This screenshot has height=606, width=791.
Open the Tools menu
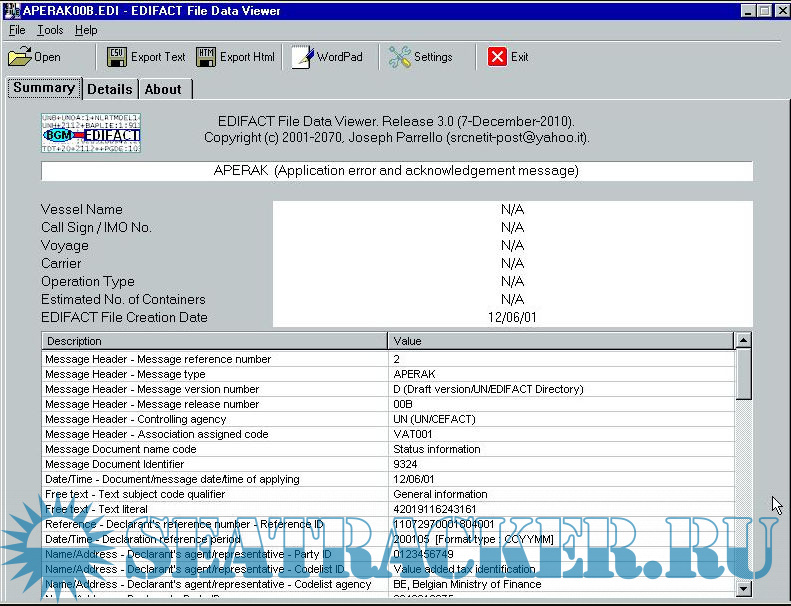(50, 30)
